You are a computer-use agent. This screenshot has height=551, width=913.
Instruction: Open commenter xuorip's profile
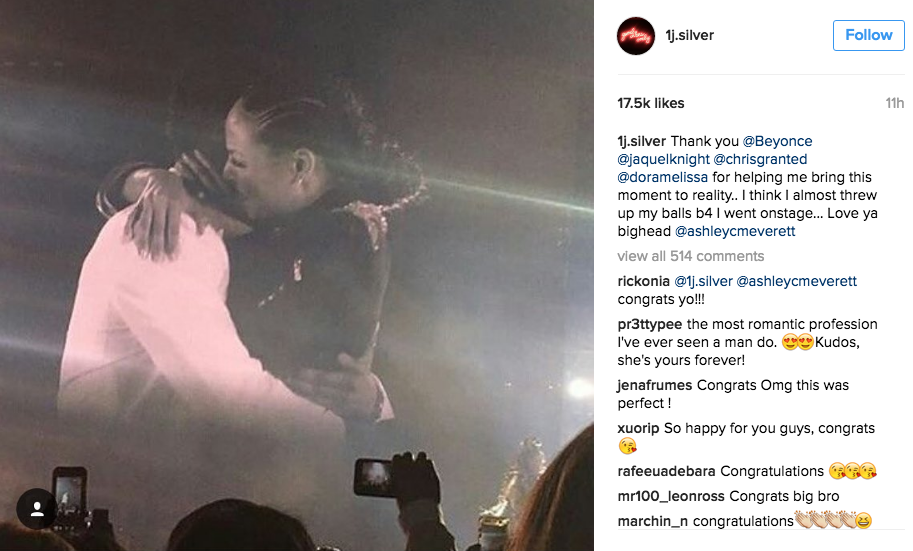[638, 428]
